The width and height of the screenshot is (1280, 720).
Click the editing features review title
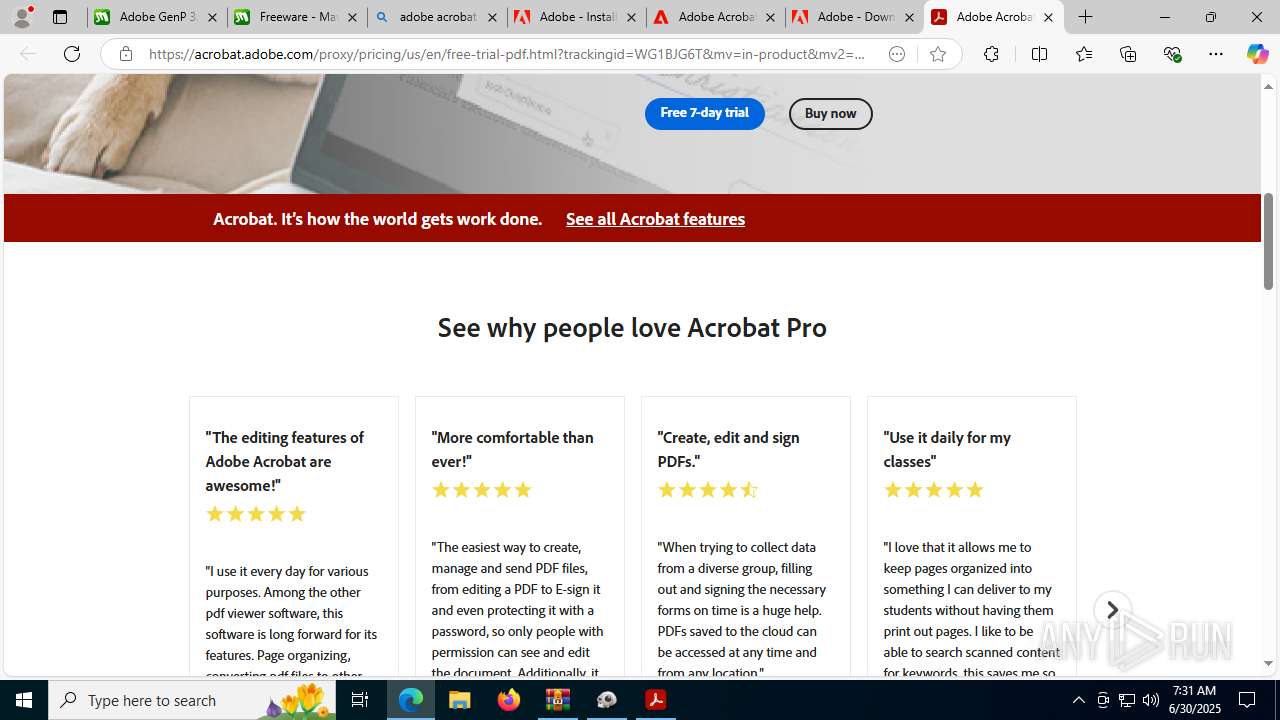(285, 461)
